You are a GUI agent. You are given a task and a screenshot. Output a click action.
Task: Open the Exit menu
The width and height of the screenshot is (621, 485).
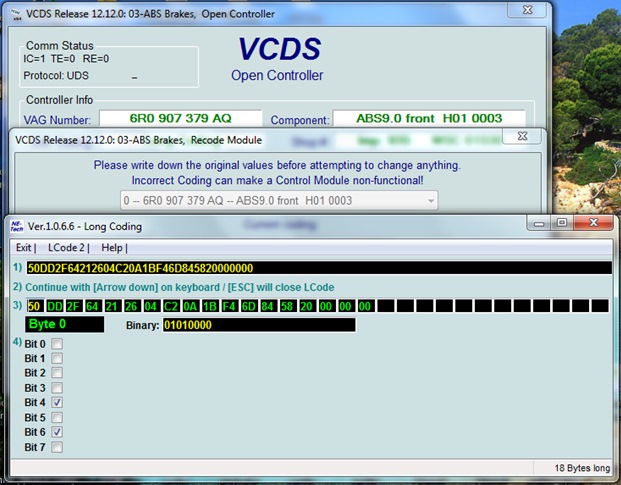25,247
